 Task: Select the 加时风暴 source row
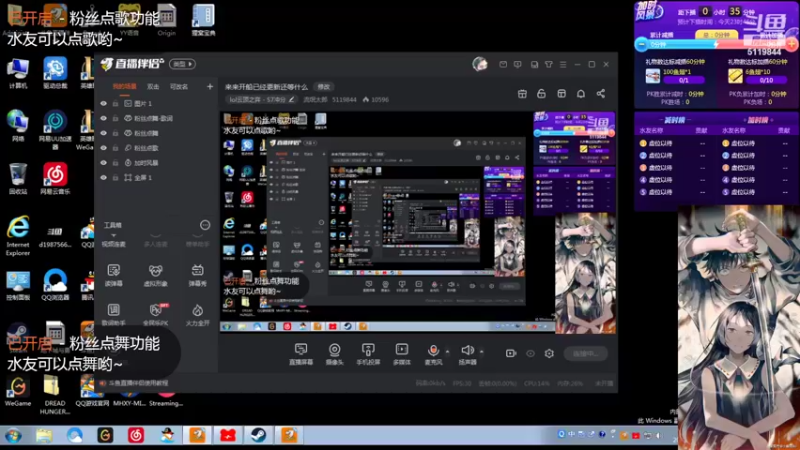pos(156,163)
